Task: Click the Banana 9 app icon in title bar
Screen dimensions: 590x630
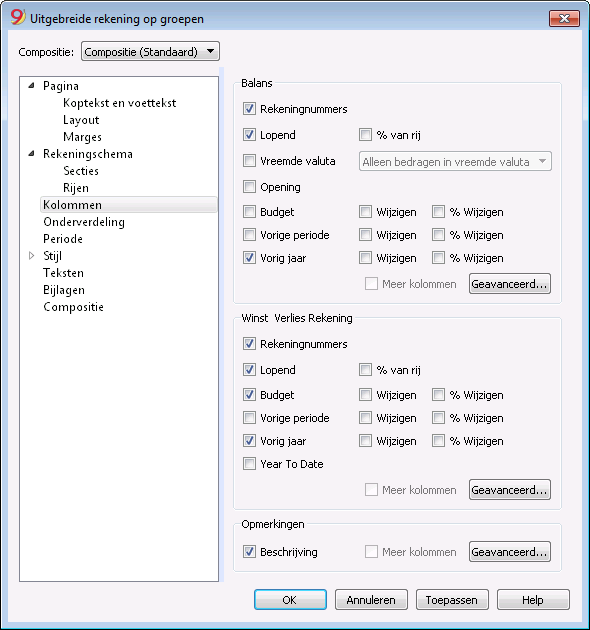Action: click(18, 18)
